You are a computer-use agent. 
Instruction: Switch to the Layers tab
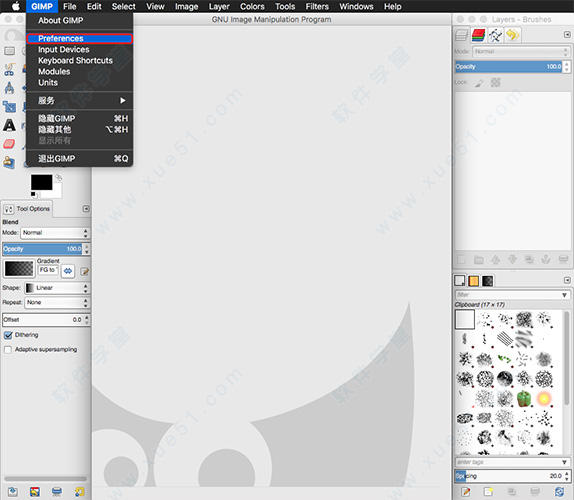tap(462, 36)
